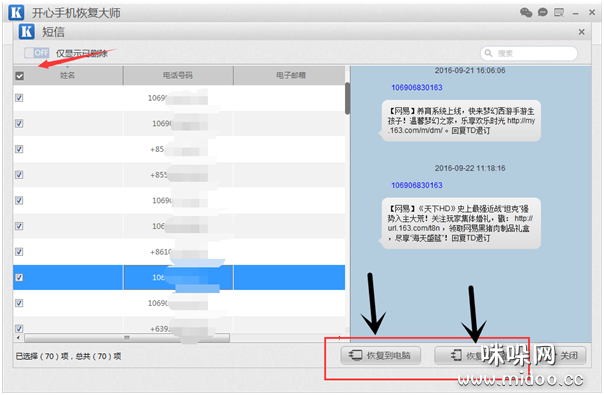The image size is (604, 395).
Task: Click timestamp 2016-09-22 11:18:16
Action: tap(470, 168)
